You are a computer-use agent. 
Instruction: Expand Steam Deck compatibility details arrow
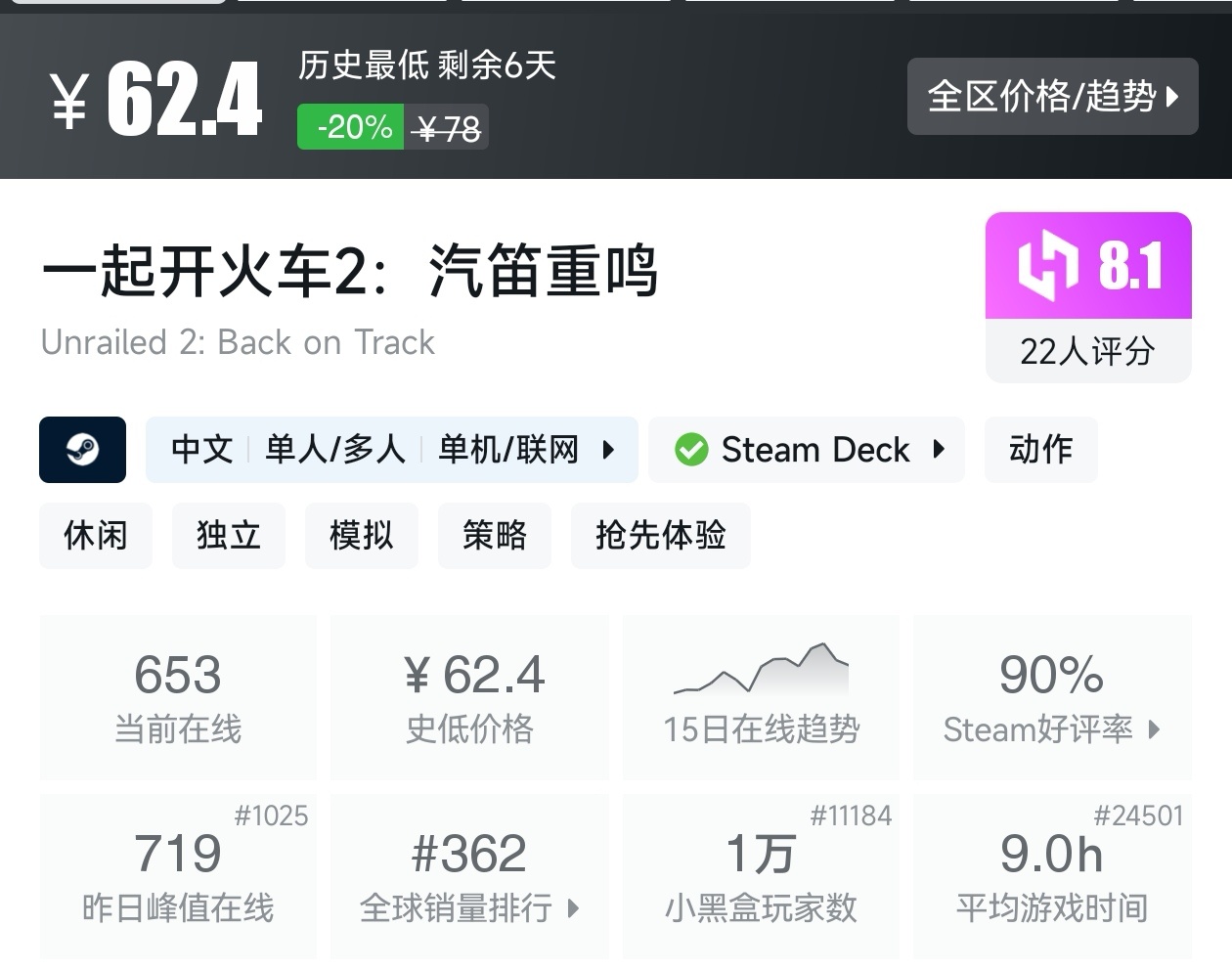point(940,450)
